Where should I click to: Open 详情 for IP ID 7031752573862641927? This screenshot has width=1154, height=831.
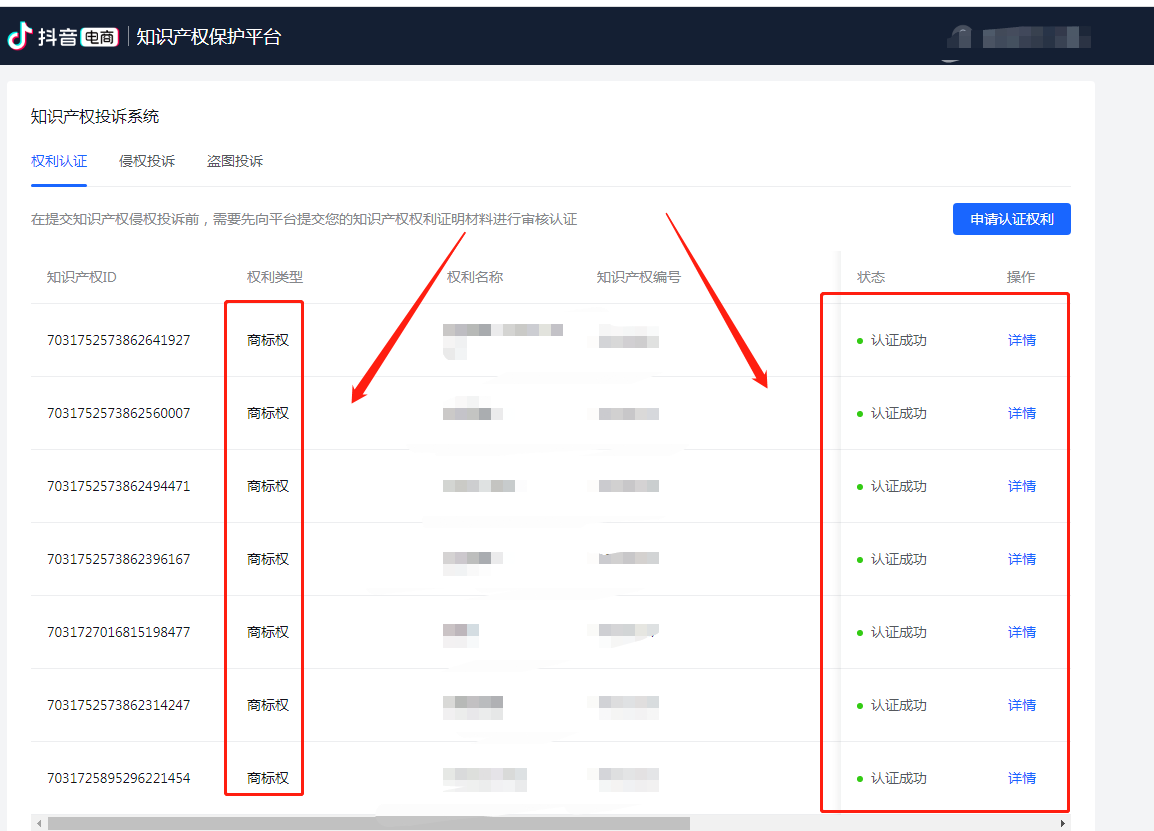[x=1021, y=340]
